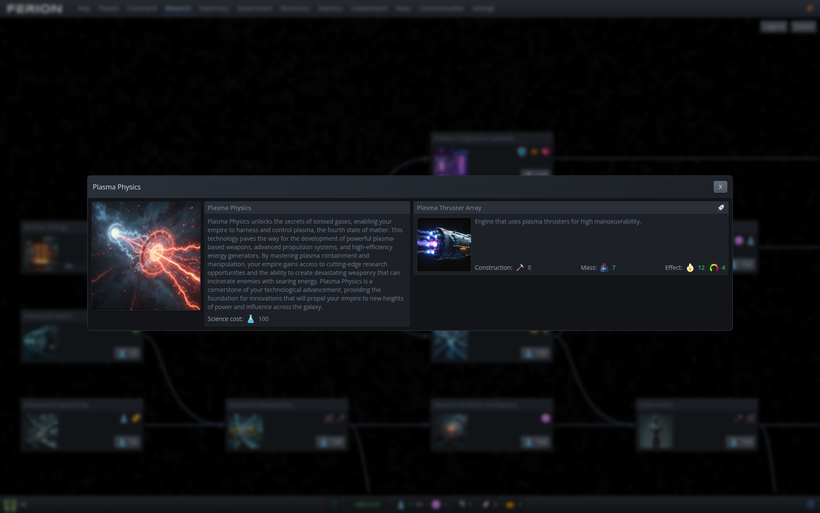Click the Effect value 4
Image resolution: width=820 pixels, height=513 pixels.
coord(723,268)
